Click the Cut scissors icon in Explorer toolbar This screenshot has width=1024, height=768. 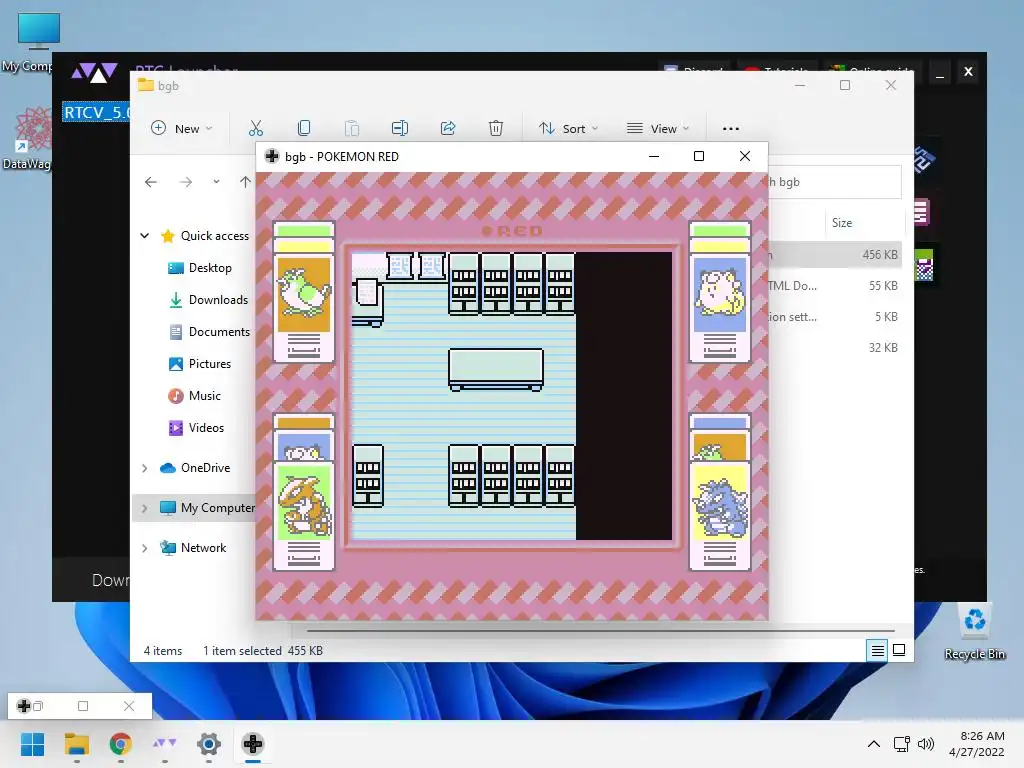coord(255,128)
